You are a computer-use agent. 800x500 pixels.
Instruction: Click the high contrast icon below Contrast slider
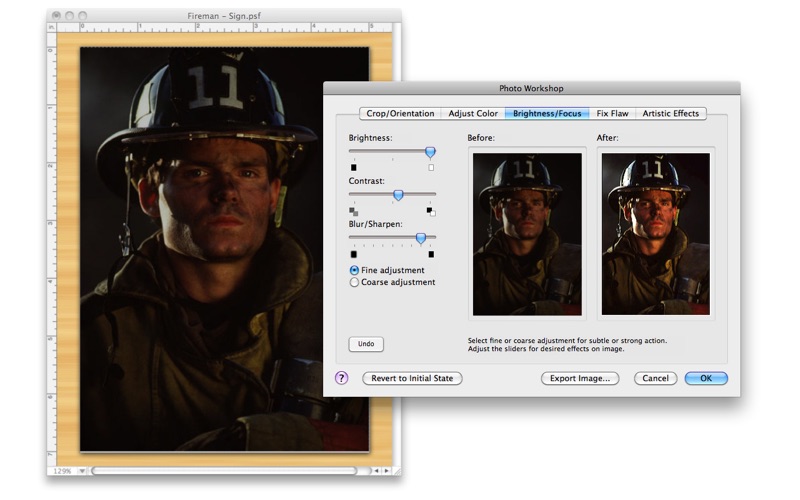point(430,211)
